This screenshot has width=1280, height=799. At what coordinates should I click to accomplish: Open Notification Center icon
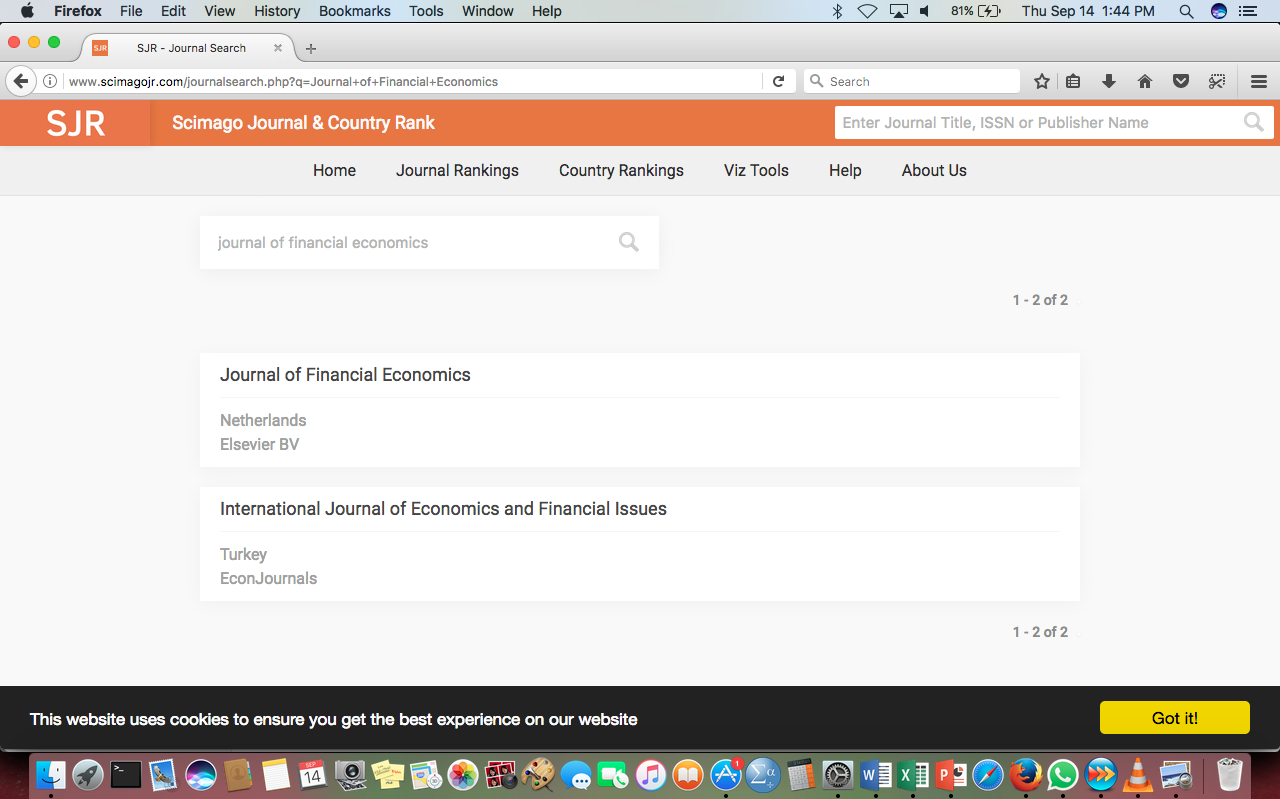tap(1247, 11)
